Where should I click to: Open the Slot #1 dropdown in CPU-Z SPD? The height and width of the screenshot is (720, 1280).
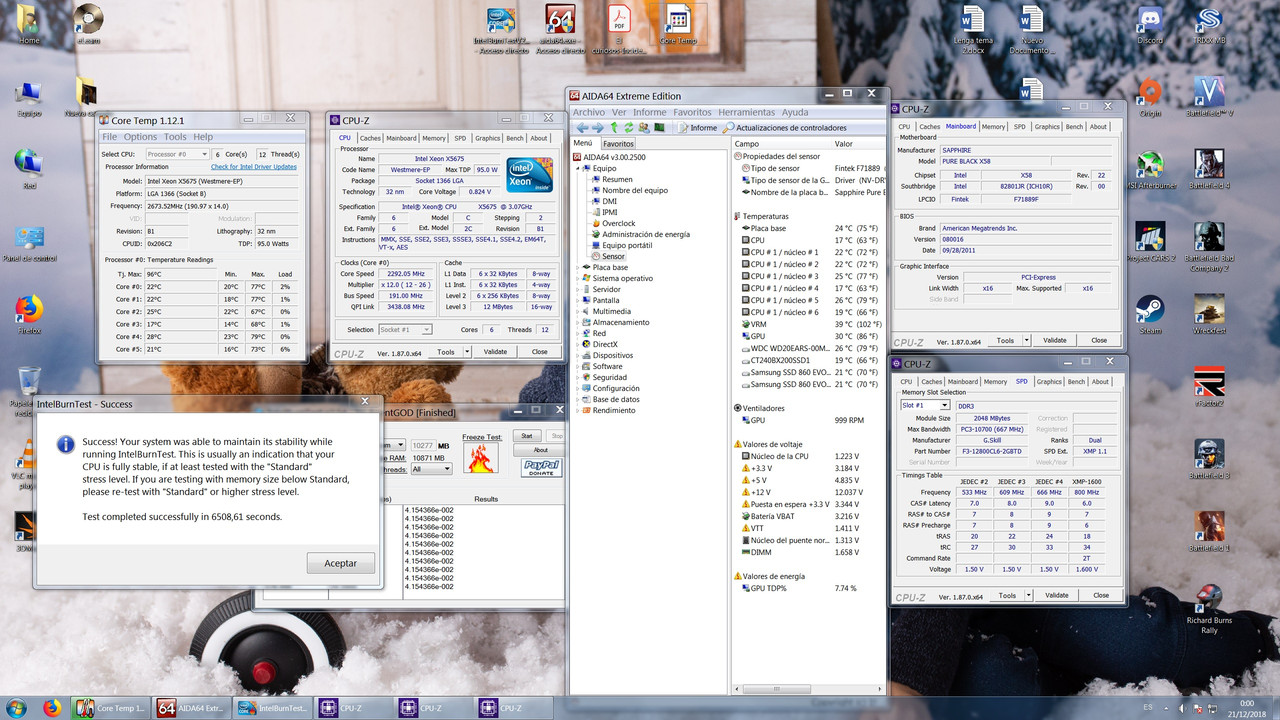pyautogui.click(x=926, y=405)
